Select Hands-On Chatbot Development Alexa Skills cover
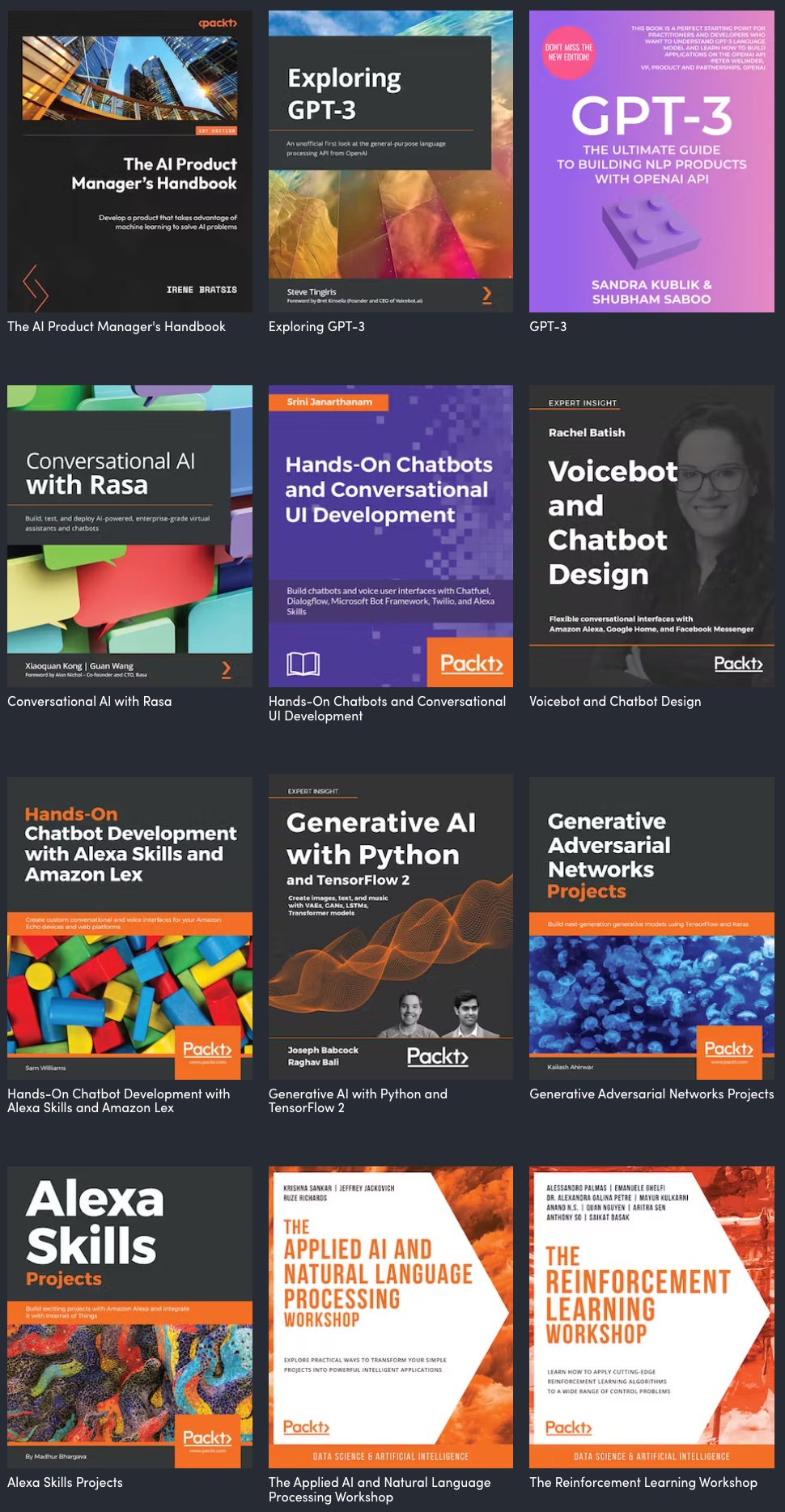Viewport: 785px width, 1512px height. 129,928
